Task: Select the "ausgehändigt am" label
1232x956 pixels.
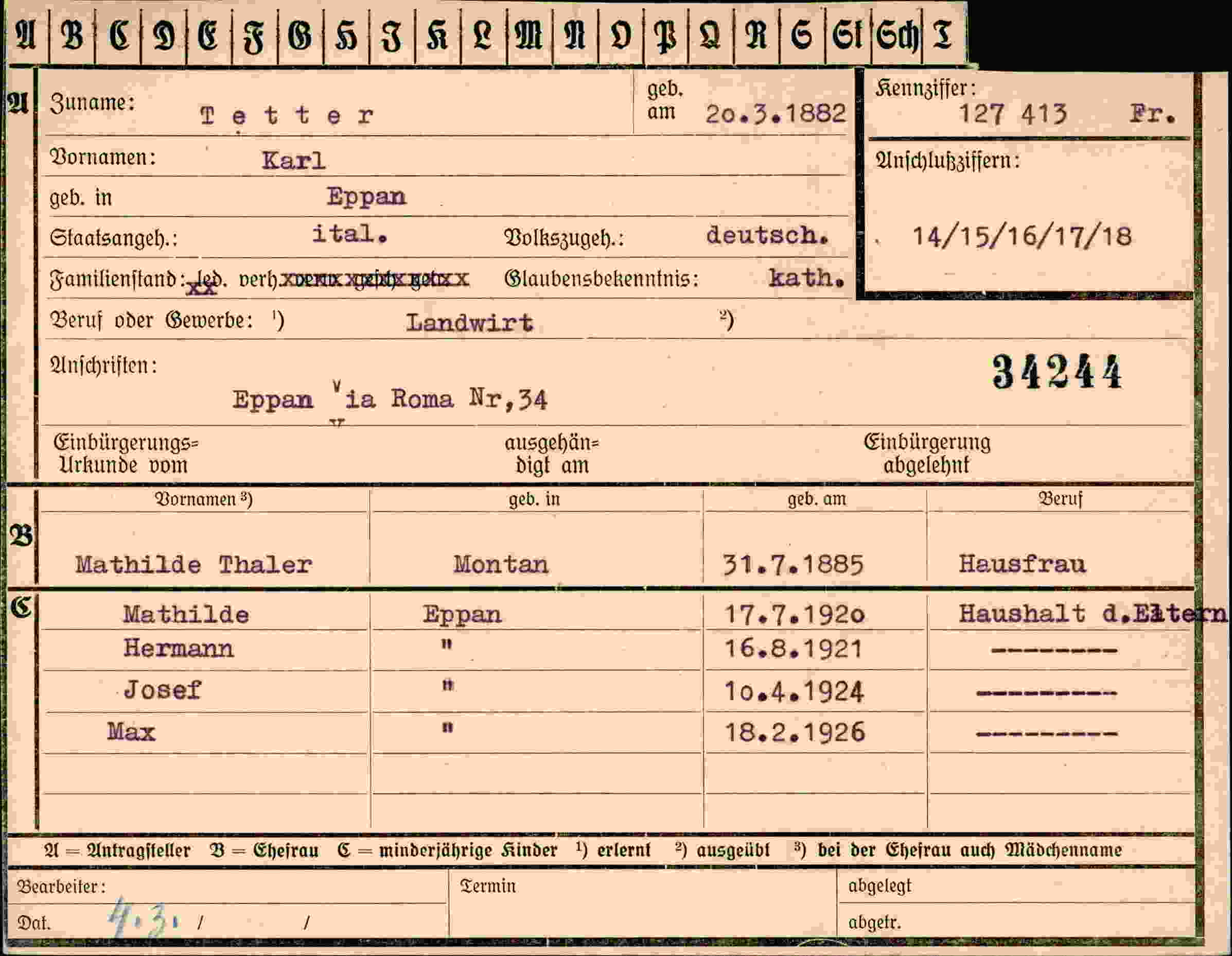Action: (552, 454)
